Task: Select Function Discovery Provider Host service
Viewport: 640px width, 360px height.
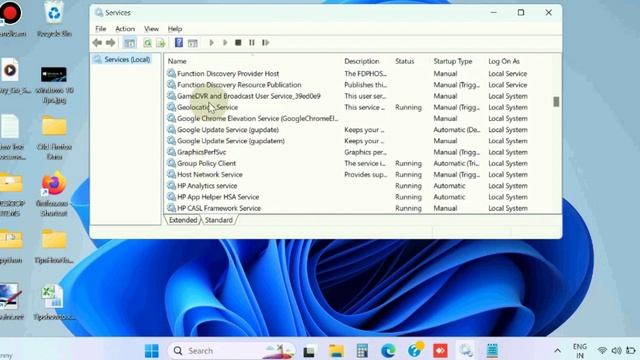Action: click(348, 74)
